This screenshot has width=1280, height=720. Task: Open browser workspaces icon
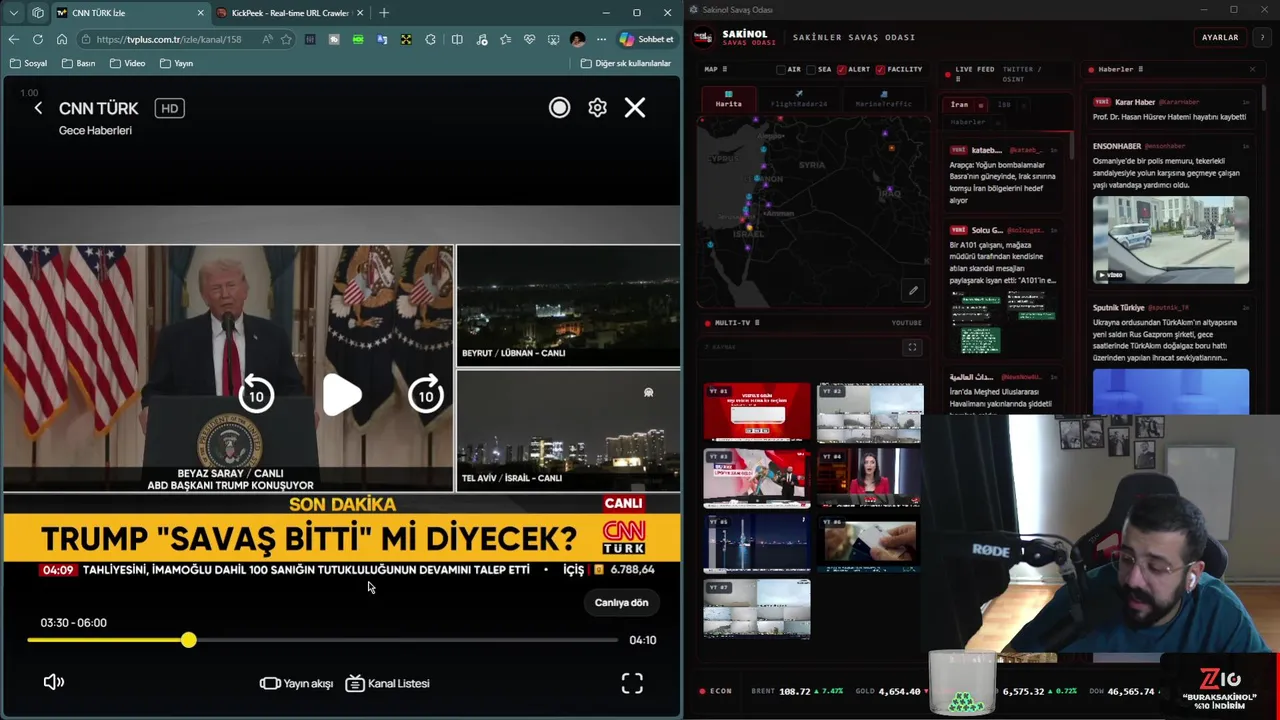pos(38,13)
